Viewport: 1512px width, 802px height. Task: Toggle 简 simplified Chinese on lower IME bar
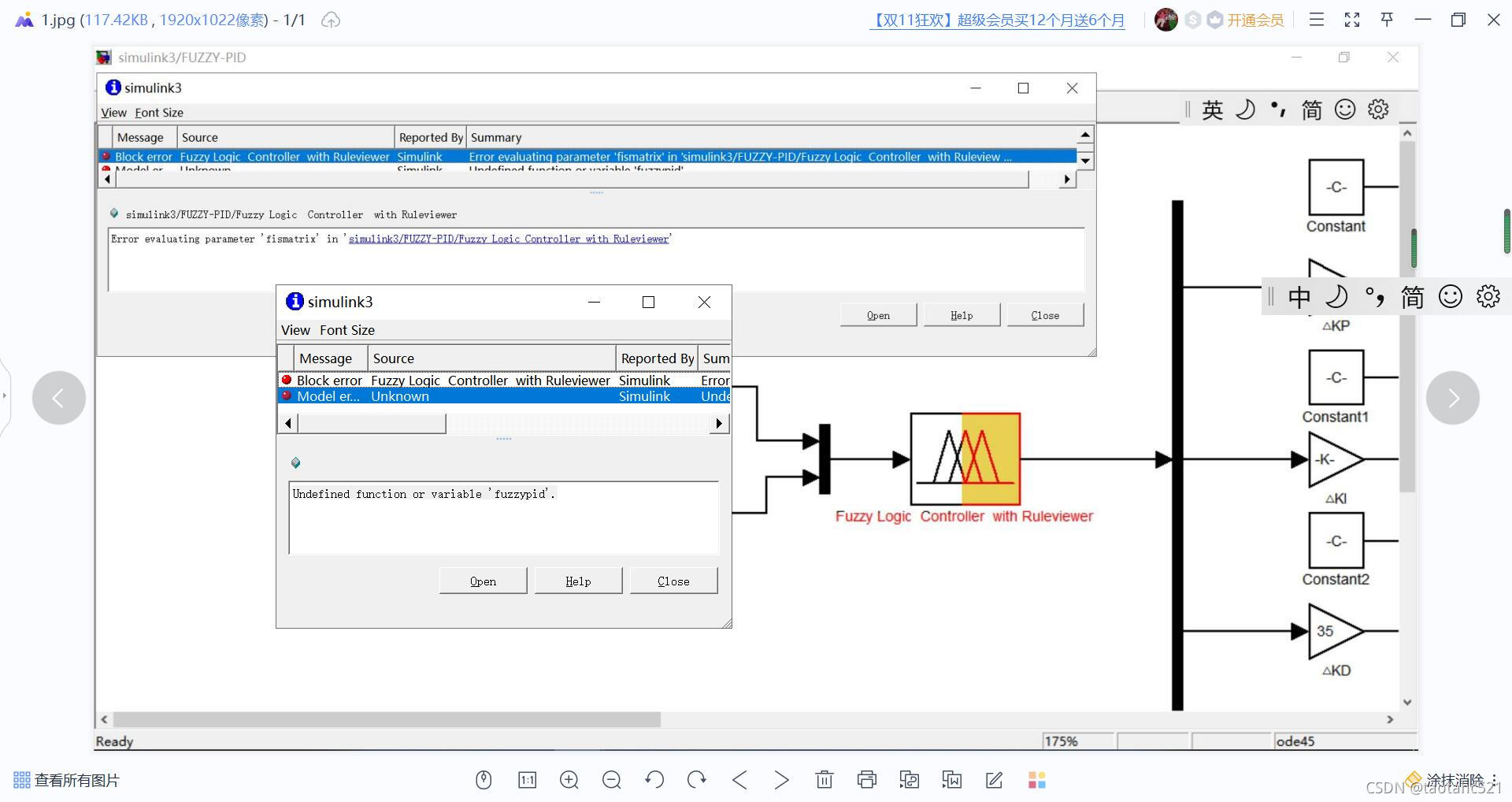pyautogui.click(x=1413, y=297)
